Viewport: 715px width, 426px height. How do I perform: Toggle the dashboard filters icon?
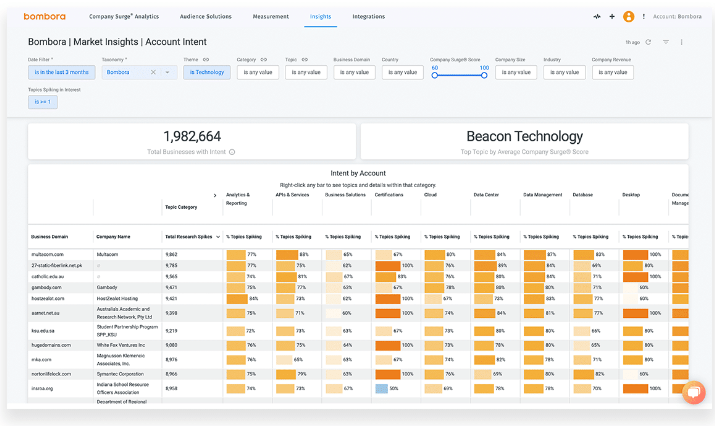[666, 42]
